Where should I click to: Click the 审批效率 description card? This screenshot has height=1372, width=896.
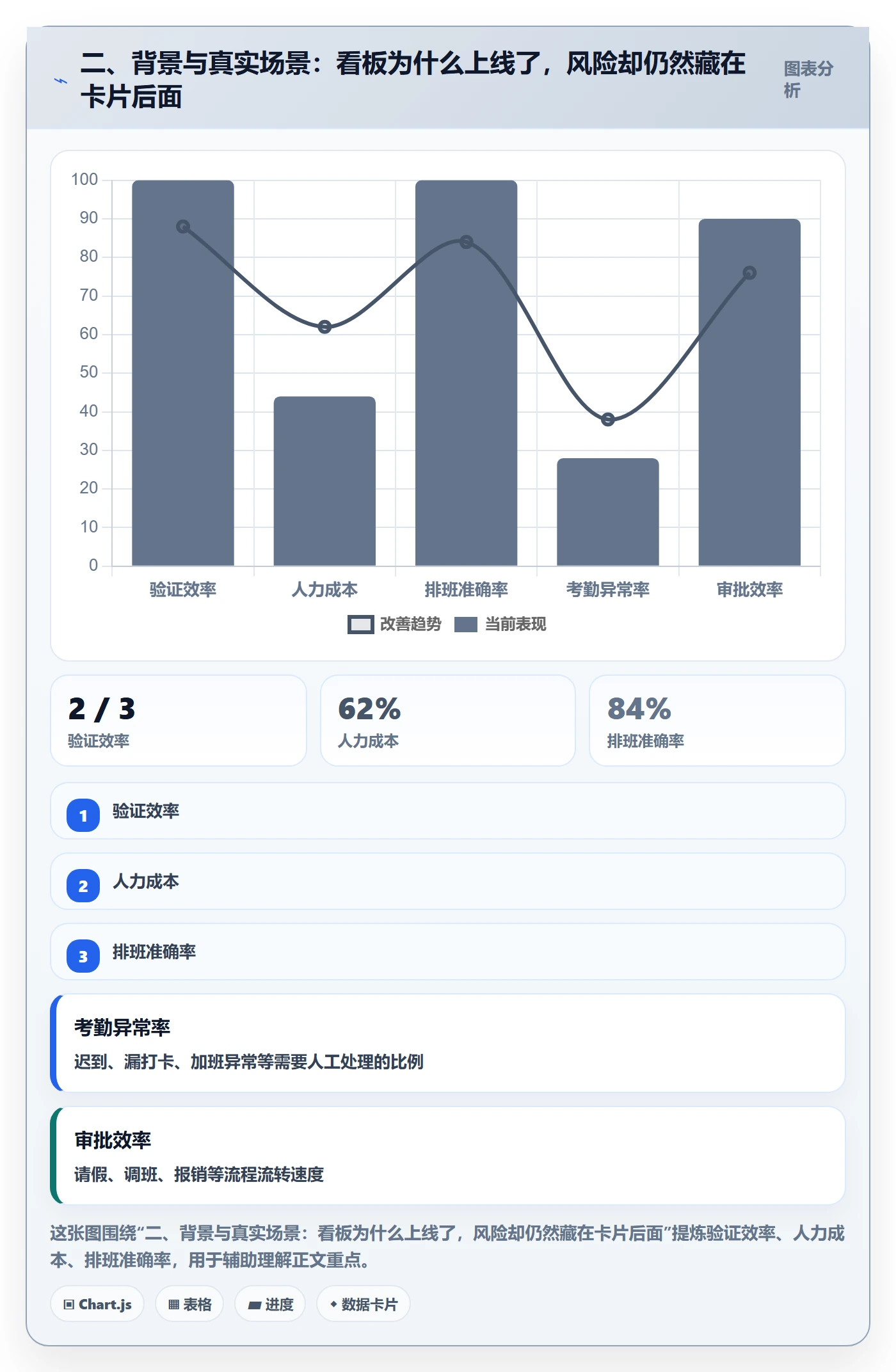[448, 1156]
